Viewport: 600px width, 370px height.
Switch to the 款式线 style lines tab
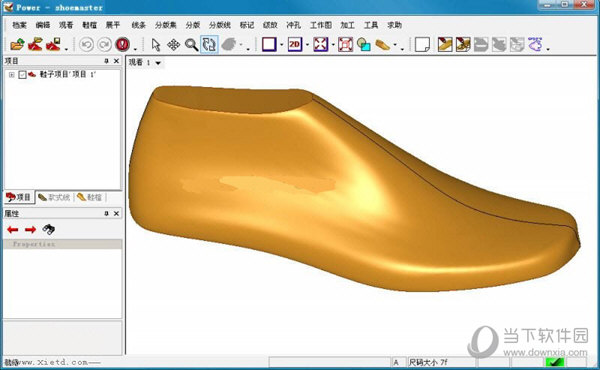pyautogui.click(x=54, y=197)
